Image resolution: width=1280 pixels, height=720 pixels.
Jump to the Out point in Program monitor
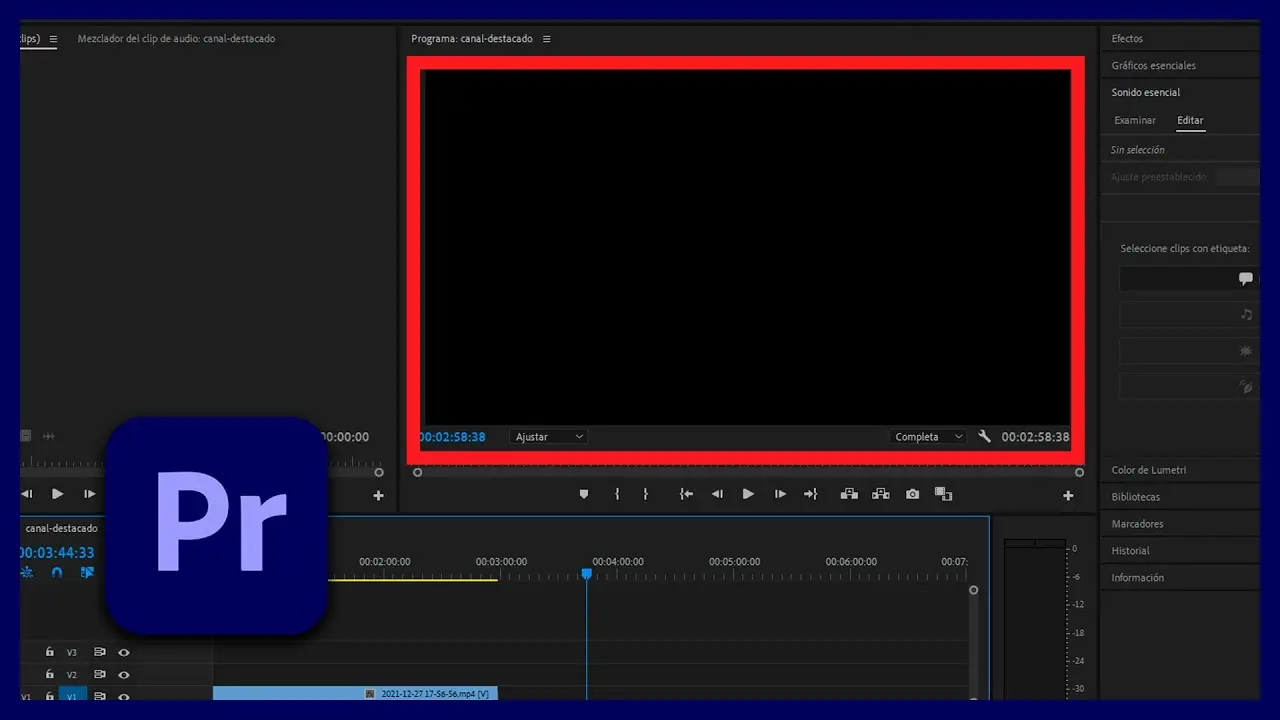(x=810, y=494)
